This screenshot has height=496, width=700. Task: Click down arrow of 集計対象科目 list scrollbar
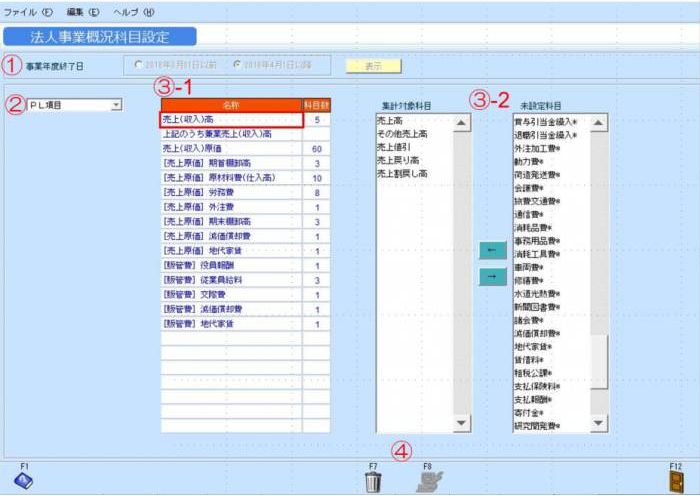(462, 423)
